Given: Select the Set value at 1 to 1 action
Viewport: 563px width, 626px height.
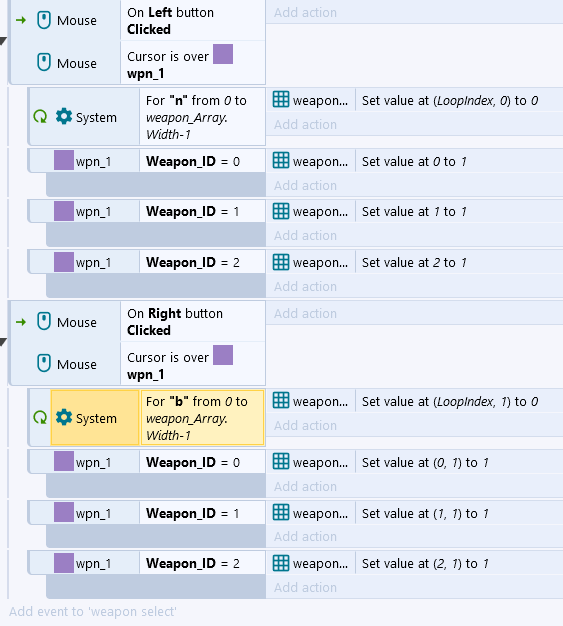Looking at the screenshot, I should pos(414,212).
